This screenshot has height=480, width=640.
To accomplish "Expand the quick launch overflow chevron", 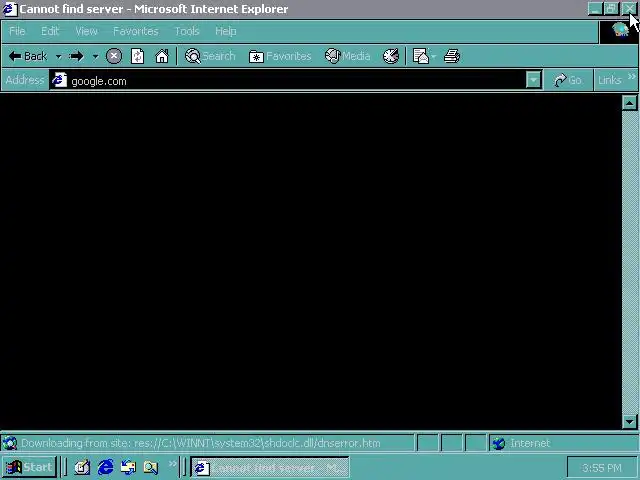I will tap(173, 464).
